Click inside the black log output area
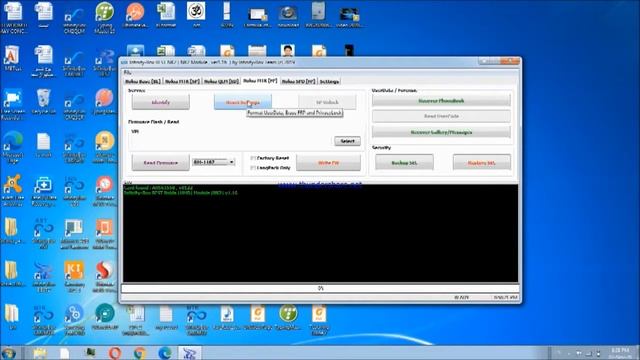 point(320,233)
